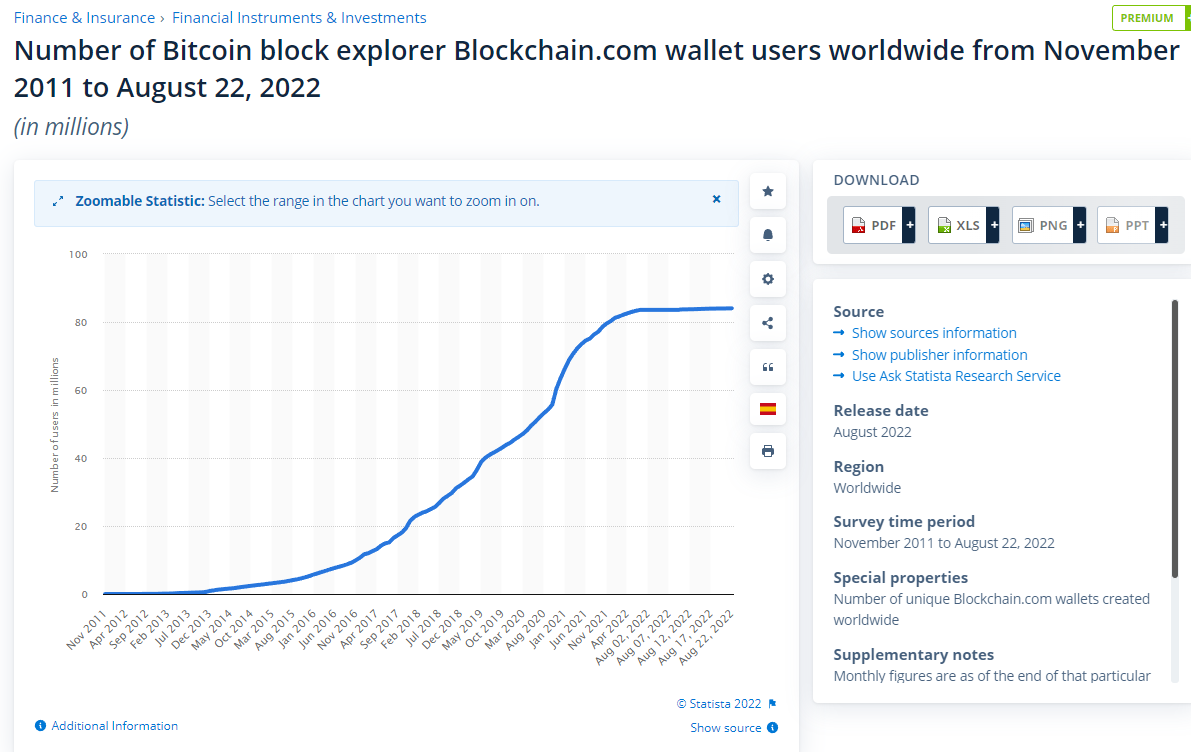This screenshot has width=1191, height=752.
Task: Download the statistic as PDF
Action: coord(879,226)
